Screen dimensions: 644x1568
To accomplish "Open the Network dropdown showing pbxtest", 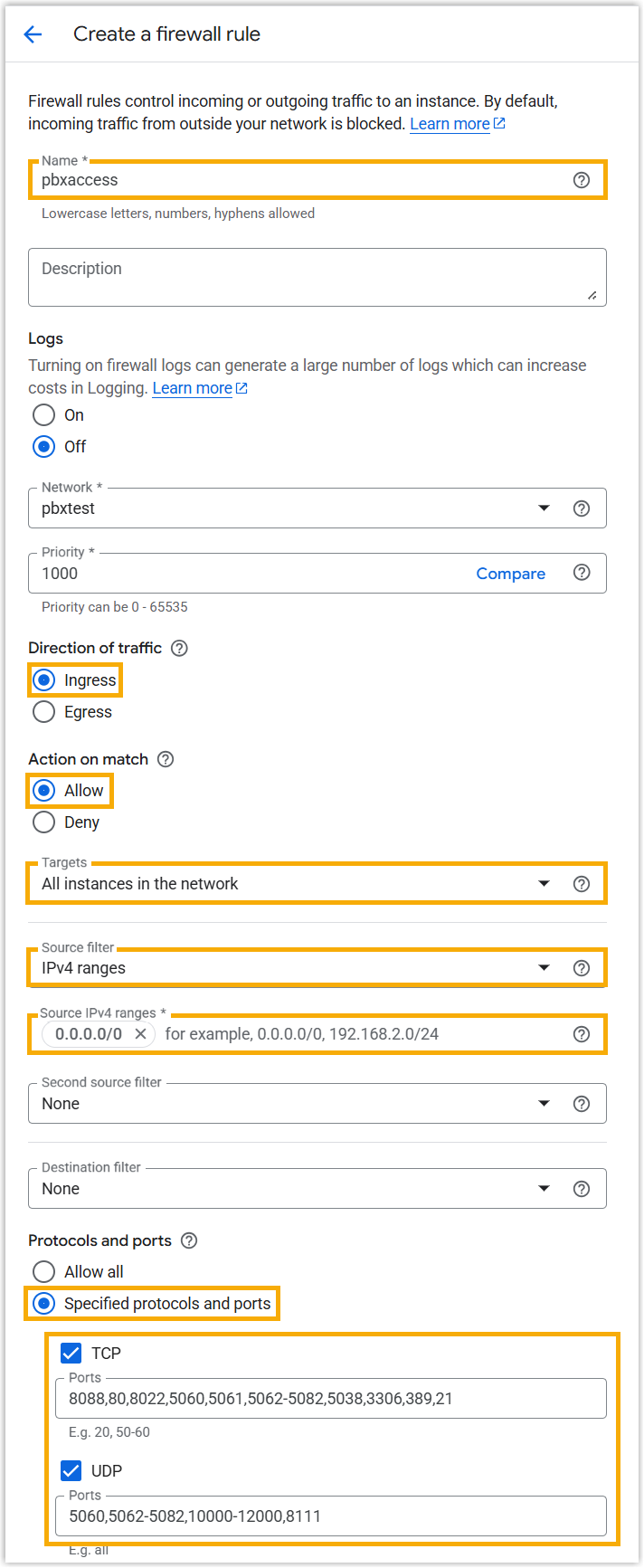I will click(289, 508).
